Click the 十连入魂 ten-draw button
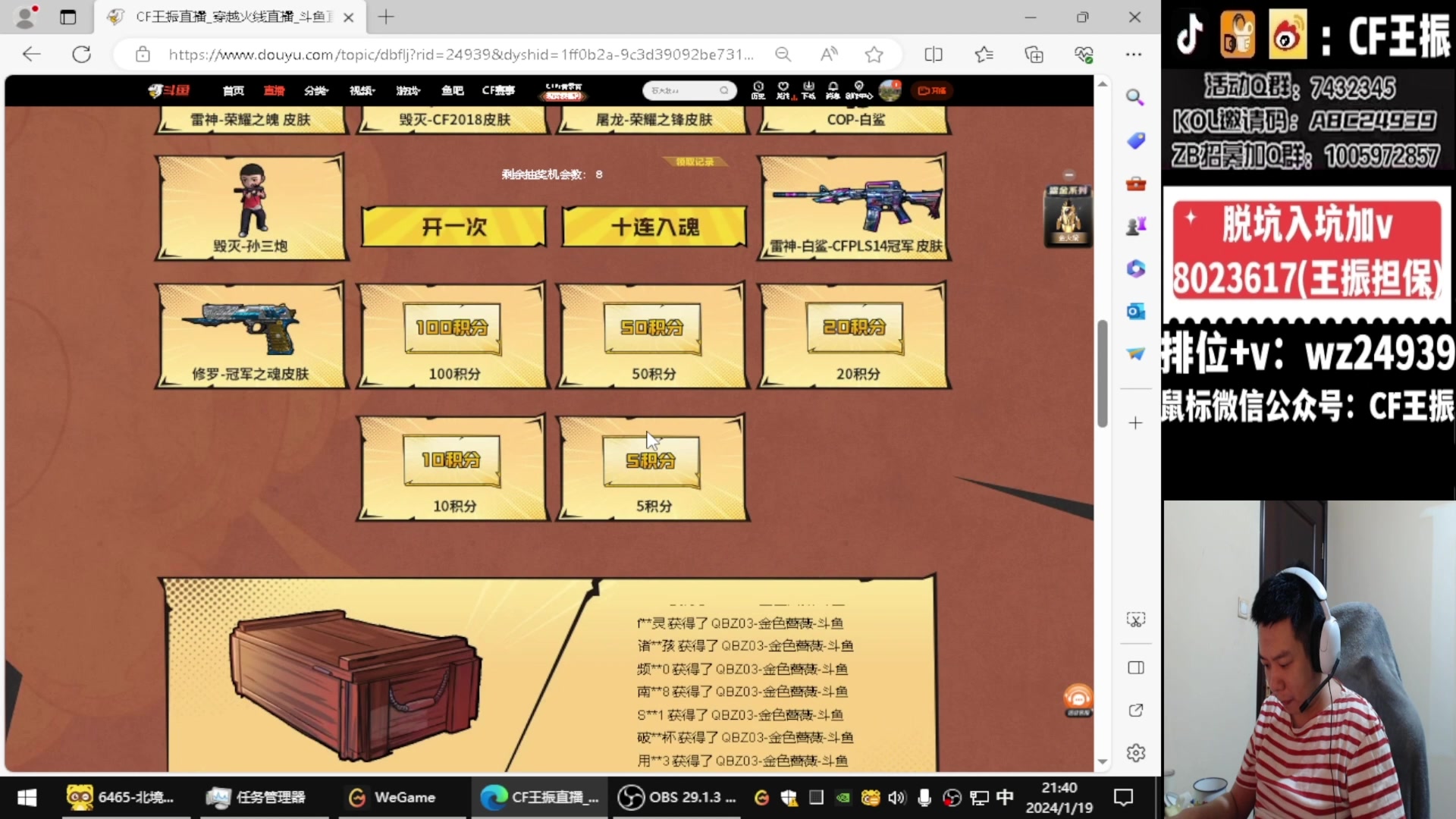 (x=654, y=227)
